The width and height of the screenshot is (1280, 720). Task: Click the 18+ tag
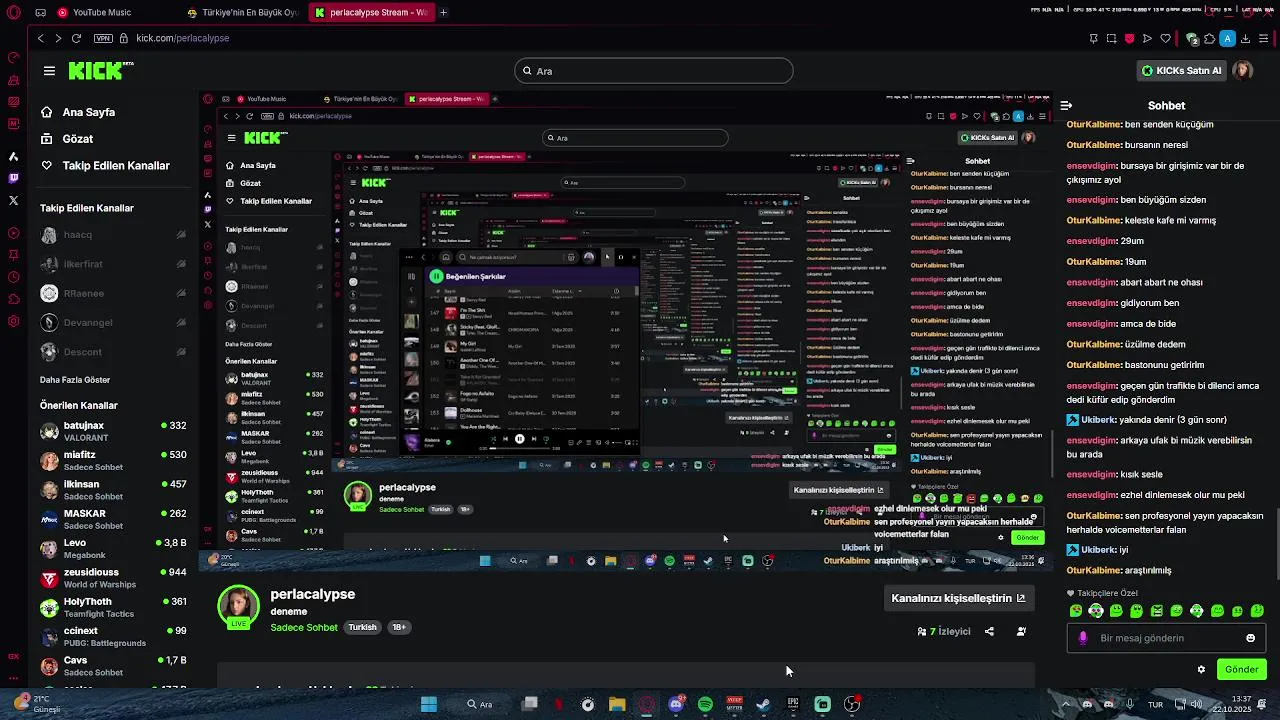pyautogui.click(x=398, y=627)
